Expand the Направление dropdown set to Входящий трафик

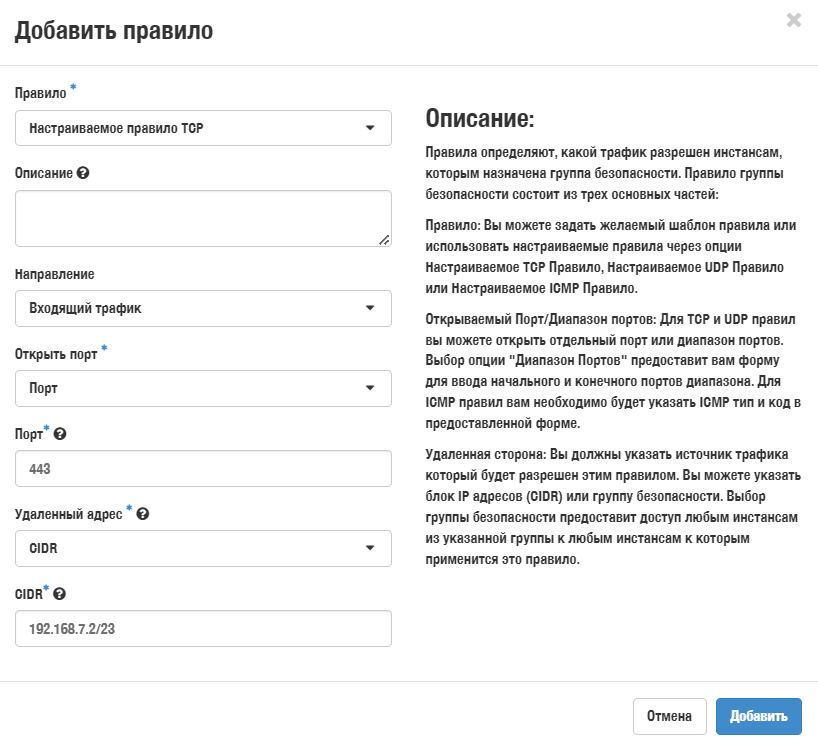[x=203, y=308]
